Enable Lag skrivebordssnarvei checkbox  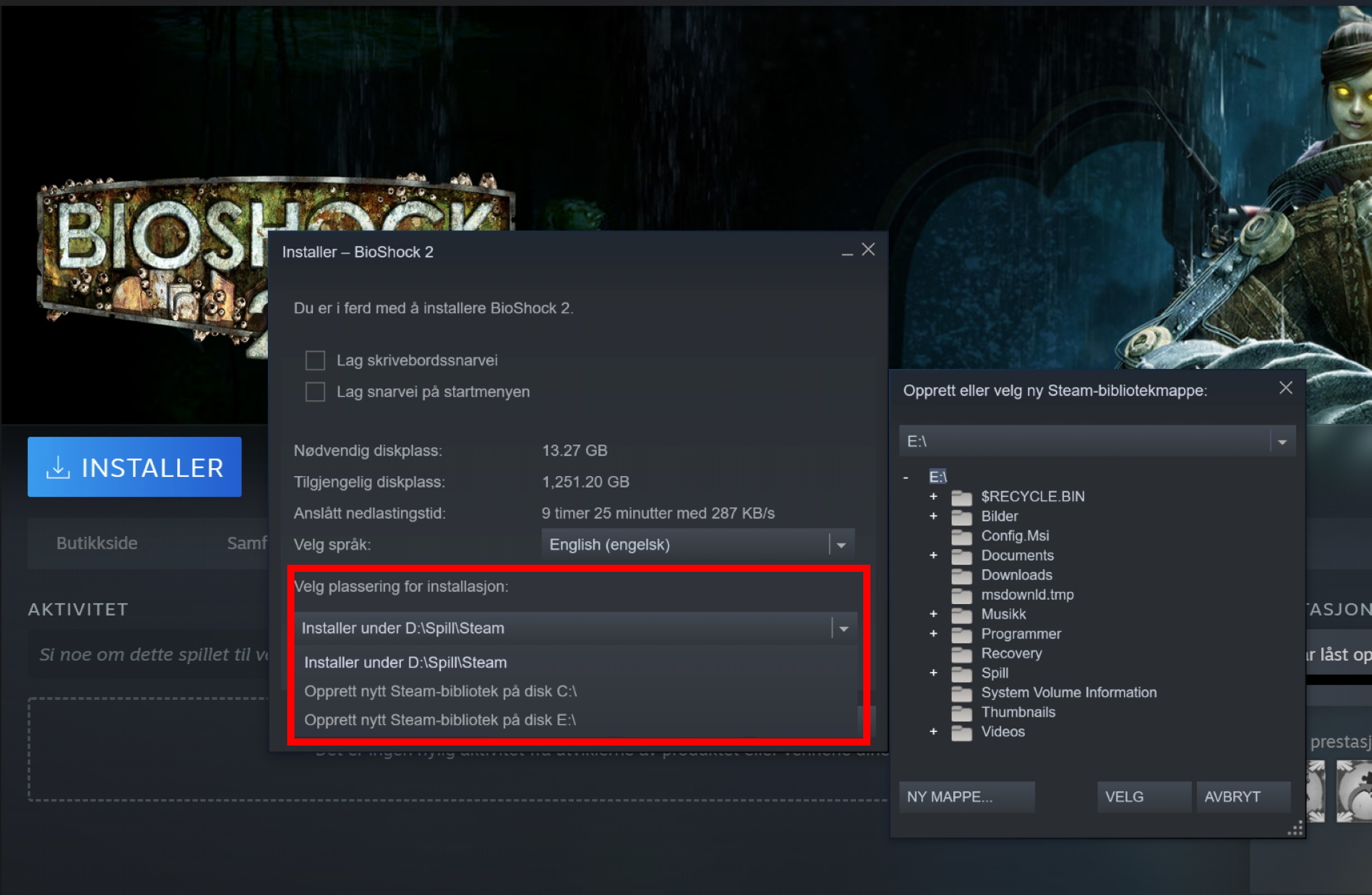tap(315, 360)
